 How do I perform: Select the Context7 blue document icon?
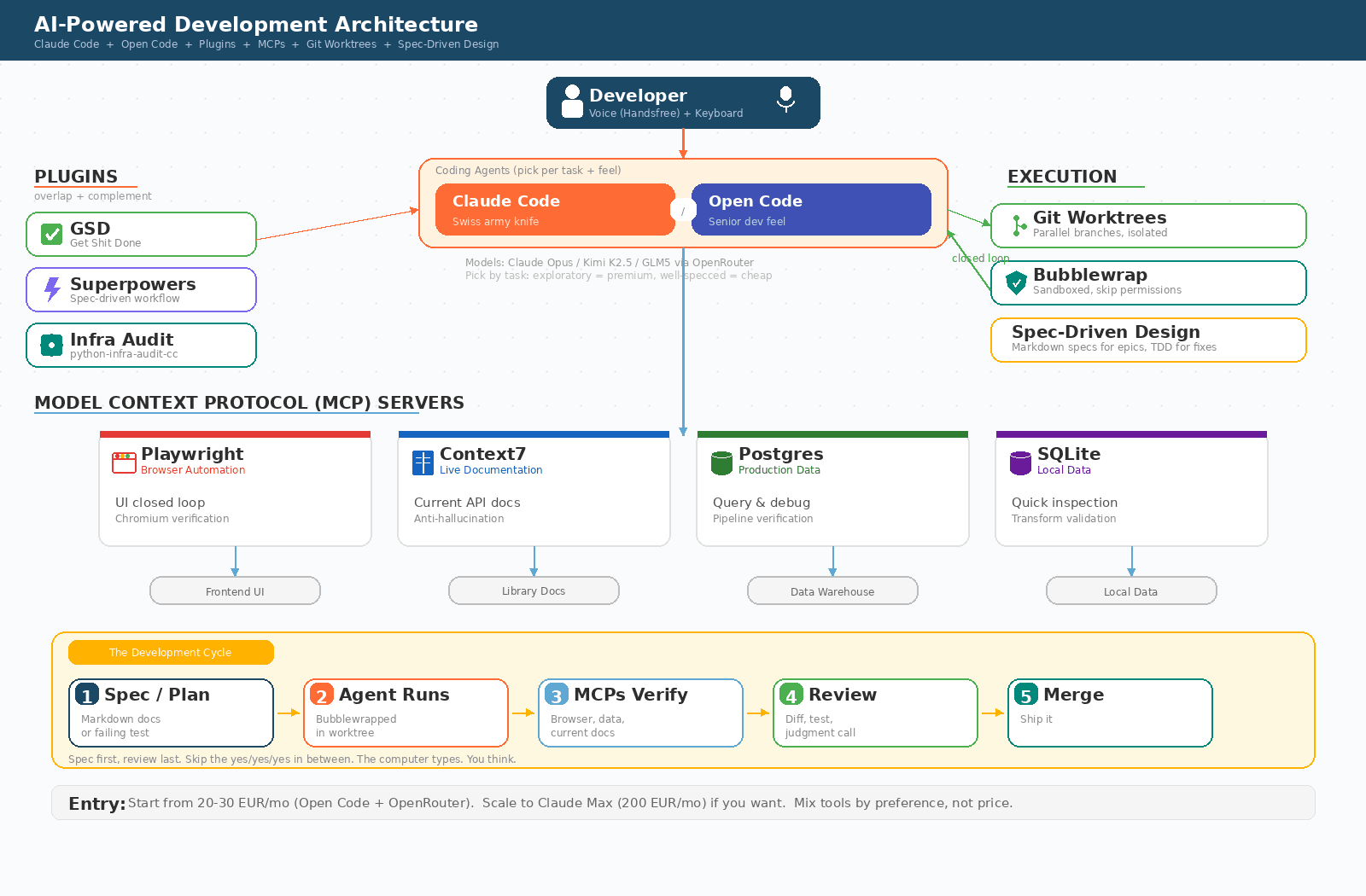coord(423,463)
